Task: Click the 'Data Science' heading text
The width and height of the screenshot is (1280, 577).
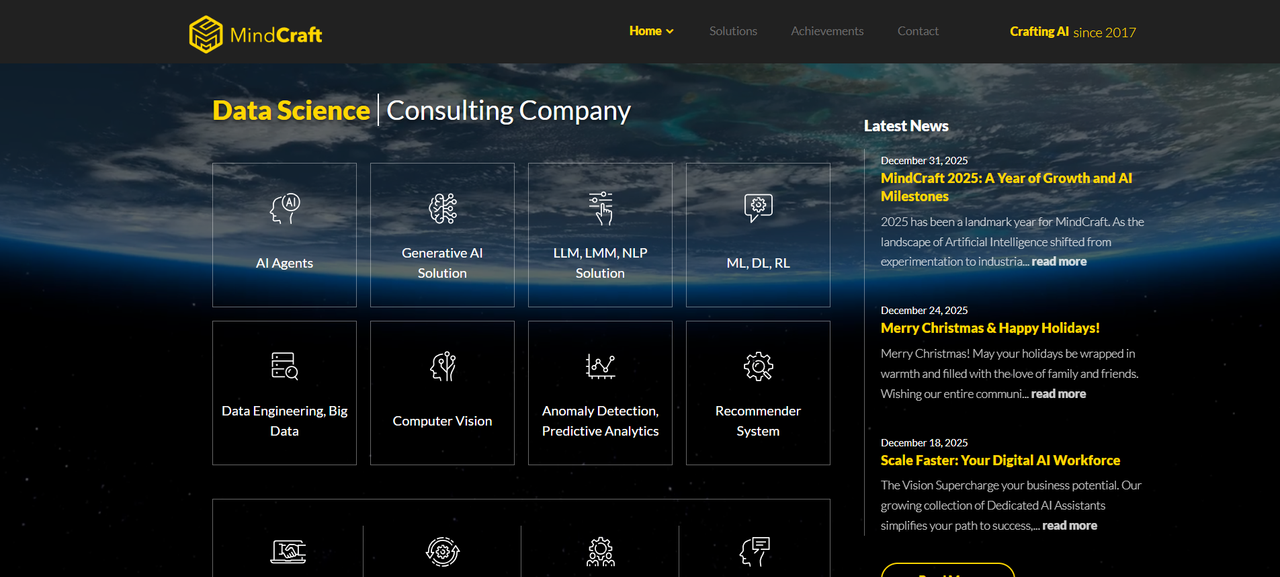Action: (291, 110)
